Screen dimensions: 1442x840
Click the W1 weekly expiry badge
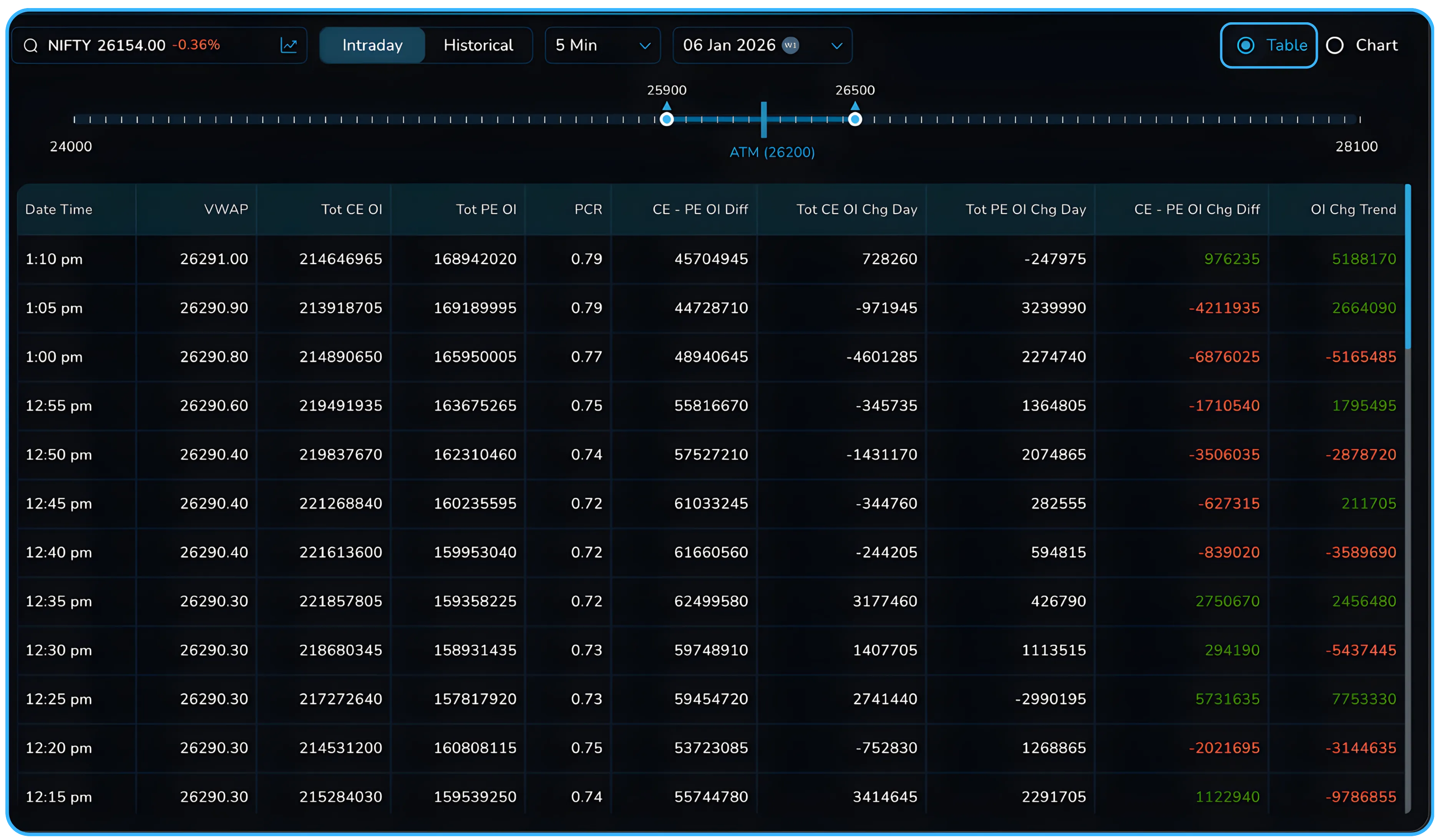tap(790, 45)
